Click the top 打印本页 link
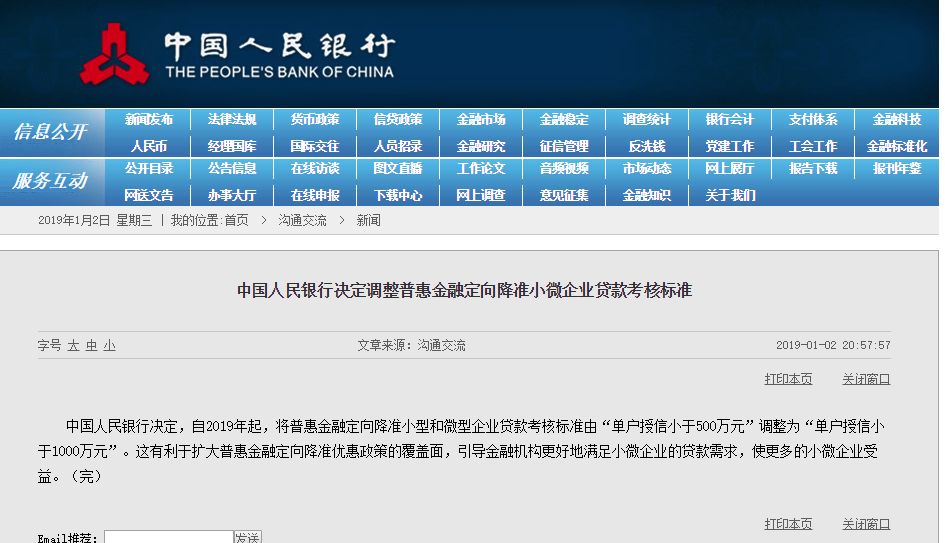 pos(788,379)
